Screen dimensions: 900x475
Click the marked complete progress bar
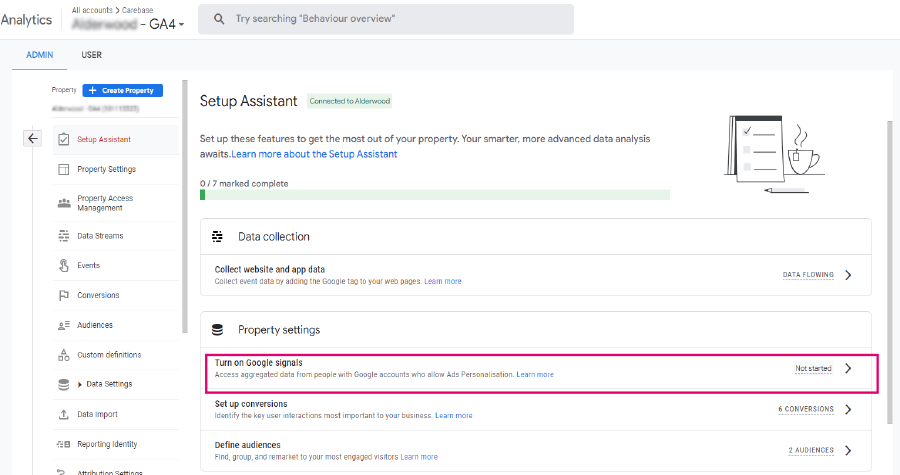point(435,195)
